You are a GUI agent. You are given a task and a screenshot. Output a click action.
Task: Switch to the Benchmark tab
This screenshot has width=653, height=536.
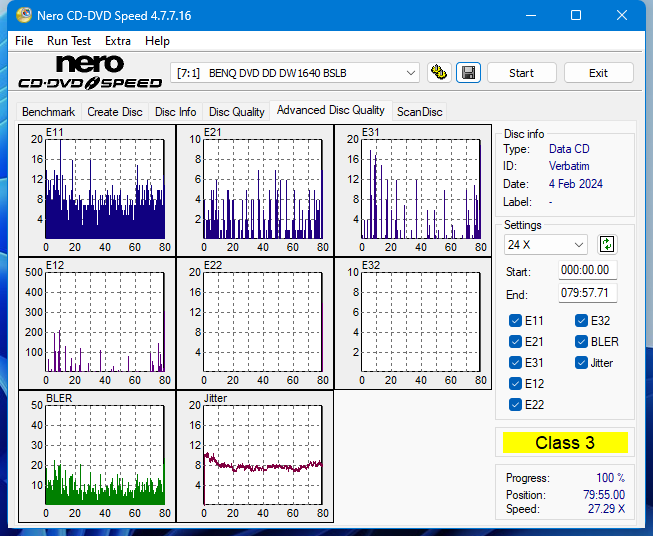49,112
